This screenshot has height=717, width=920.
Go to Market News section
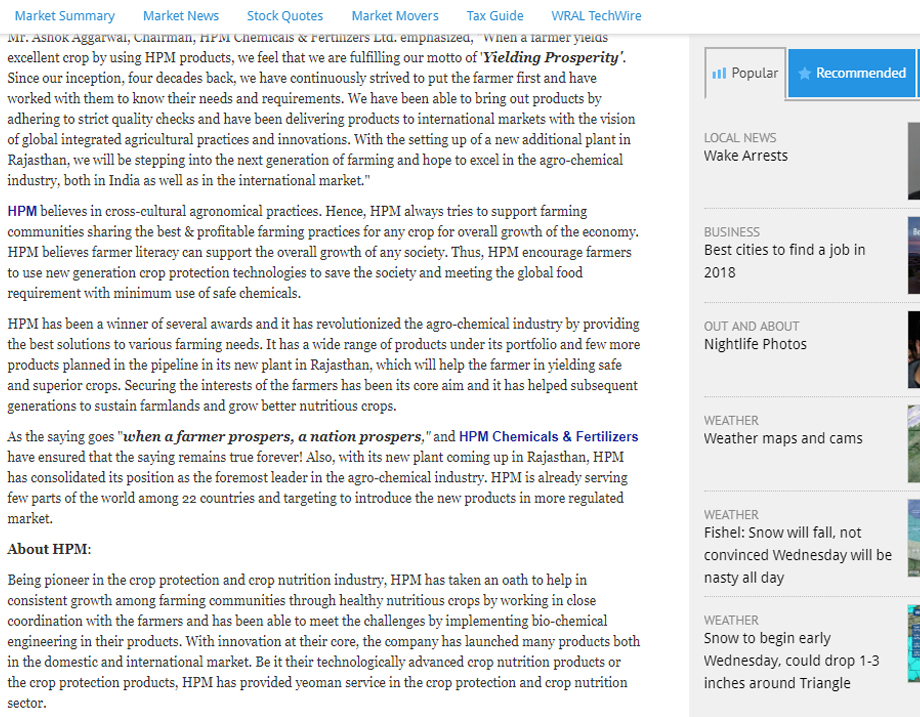(x=181, y=16)
